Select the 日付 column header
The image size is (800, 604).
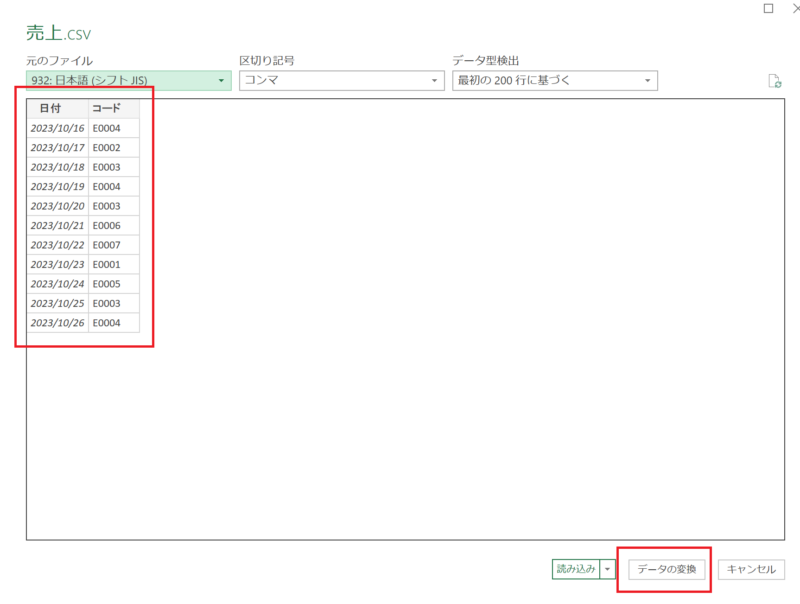[x=57, y=108]
